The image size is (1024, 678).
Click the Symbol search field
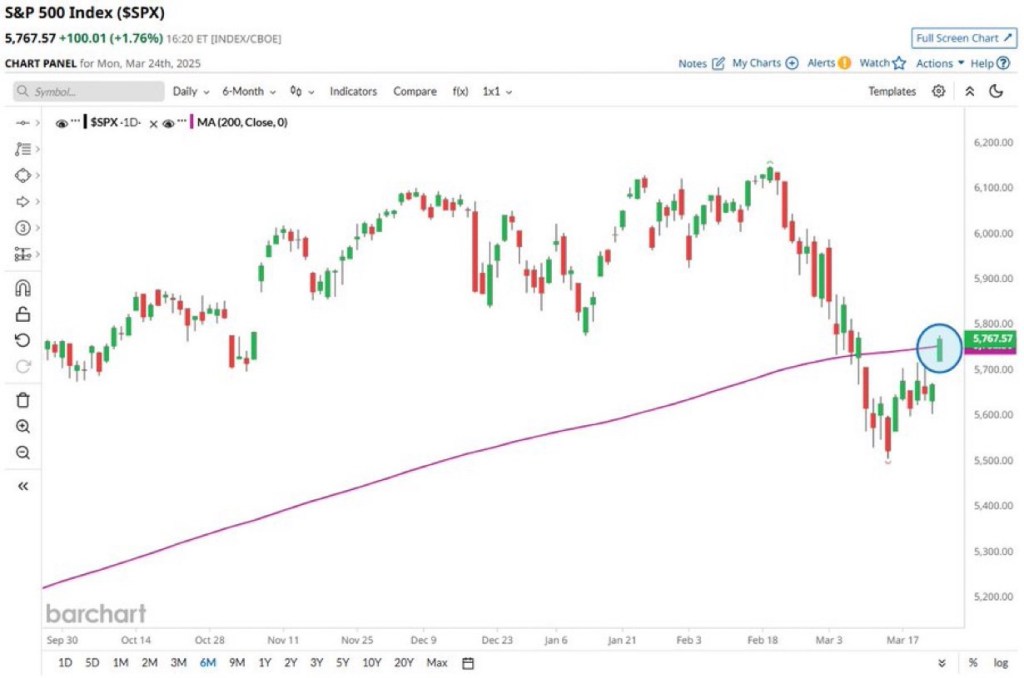point(89,91)
